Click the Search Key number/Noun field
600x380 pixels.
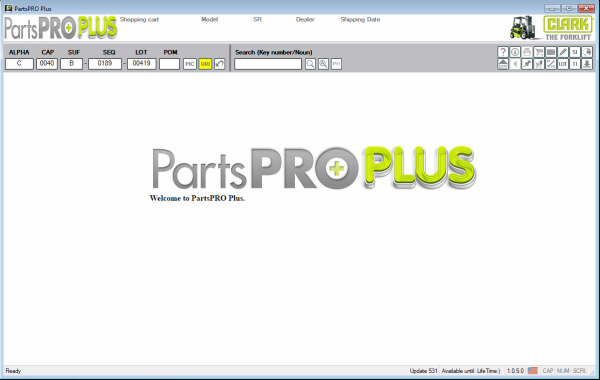(x=268, y=64)
